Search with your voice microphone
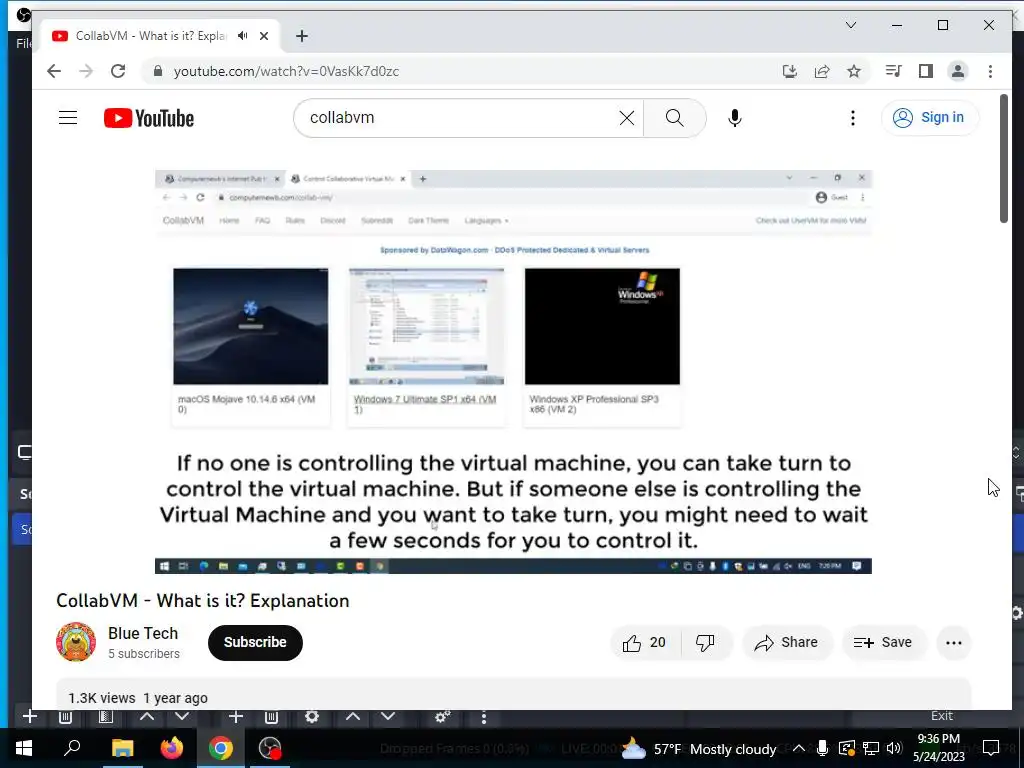Screen dimensions: 1024x768 pos(735,118)
